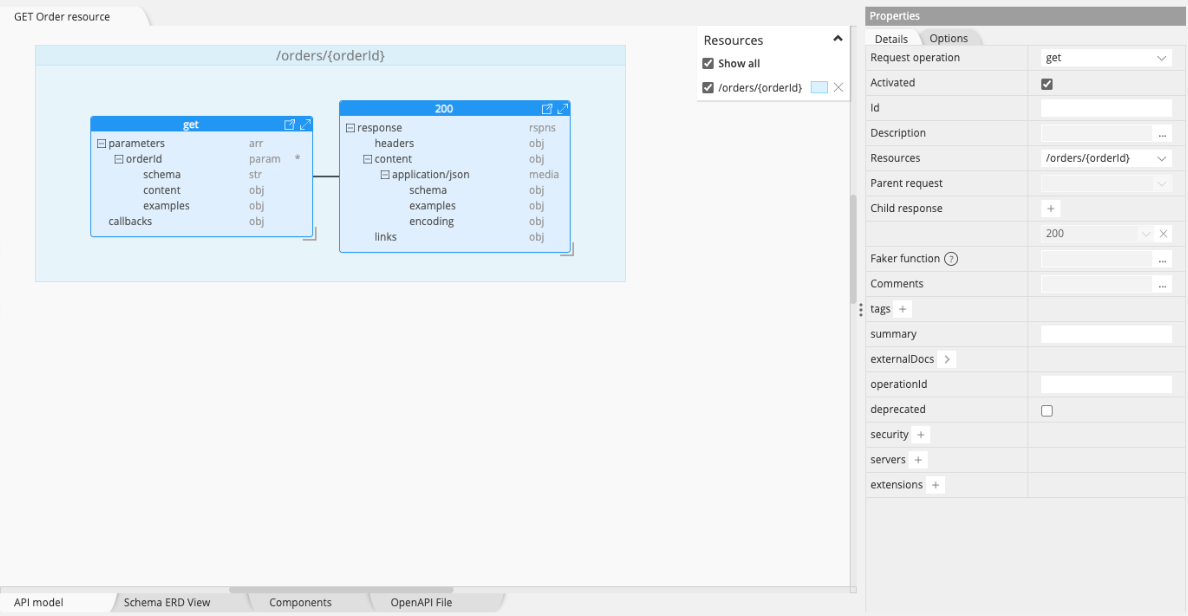1188x616 pixels.
Task: Open the Description editor with its ellipsis button
Action: tap(1163, 132)
